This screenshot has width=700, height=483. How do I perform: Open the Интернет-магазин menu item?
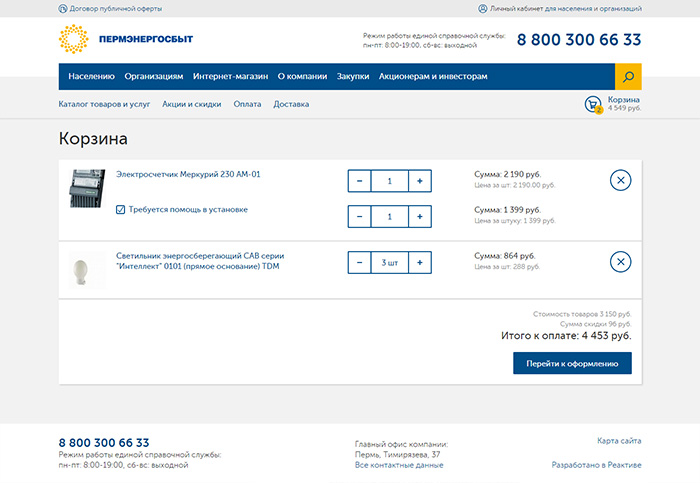pyautogui.click(x=230, y=76)
